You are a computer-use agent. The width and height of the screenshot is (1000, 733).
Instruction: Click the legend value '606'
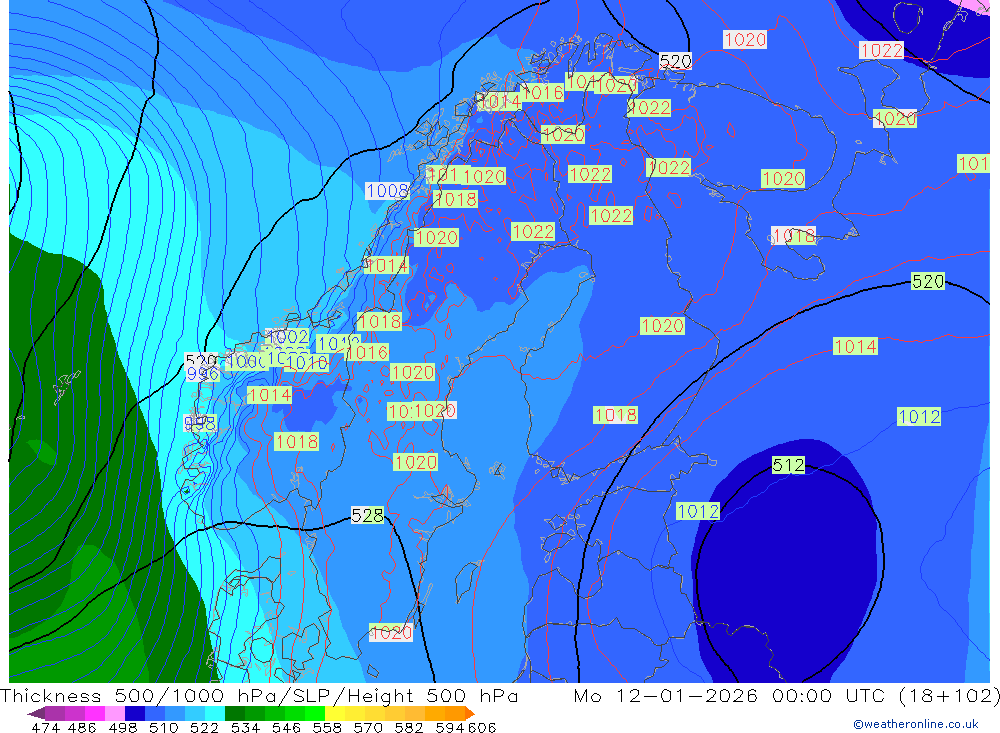[x=482, y=727]
